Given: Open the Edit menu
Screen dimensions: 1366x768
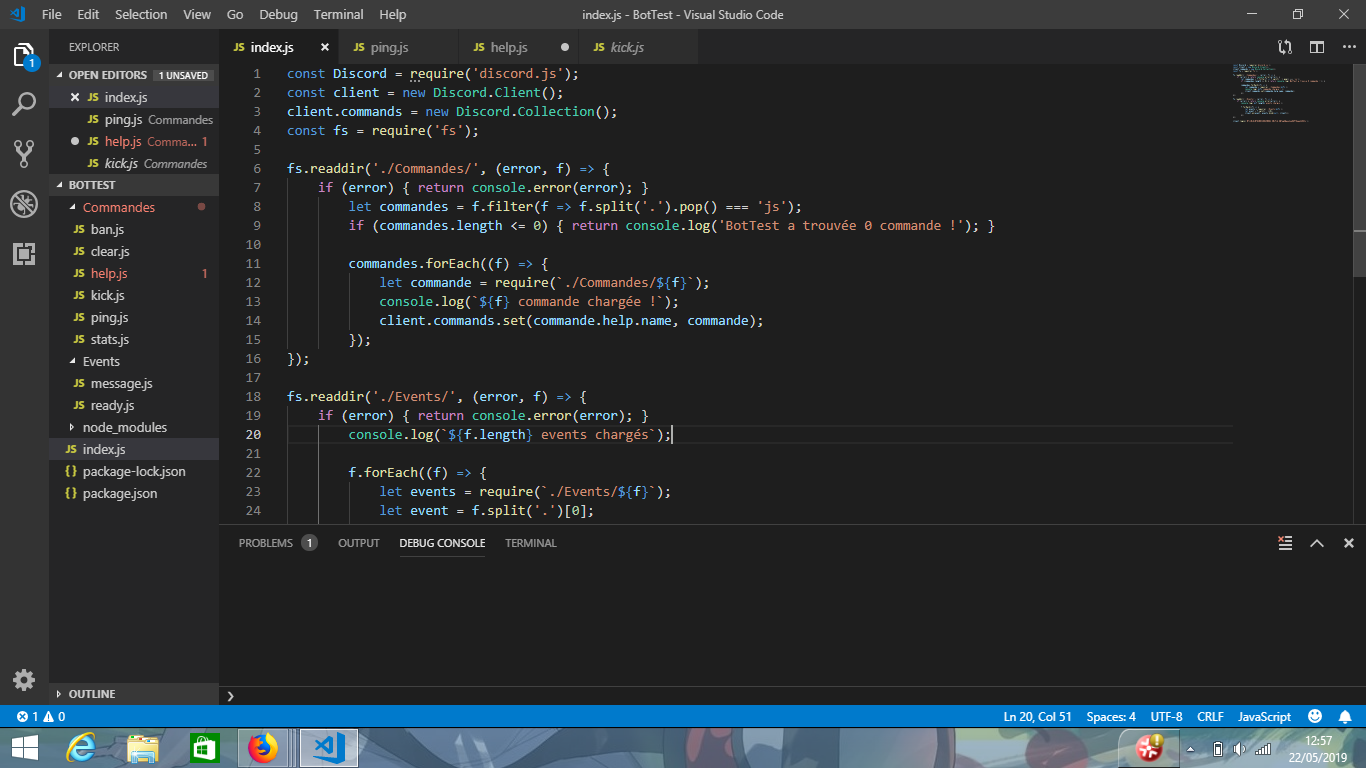Looking at the screenshot, I should pyautogui.click(x=88, y=14).
